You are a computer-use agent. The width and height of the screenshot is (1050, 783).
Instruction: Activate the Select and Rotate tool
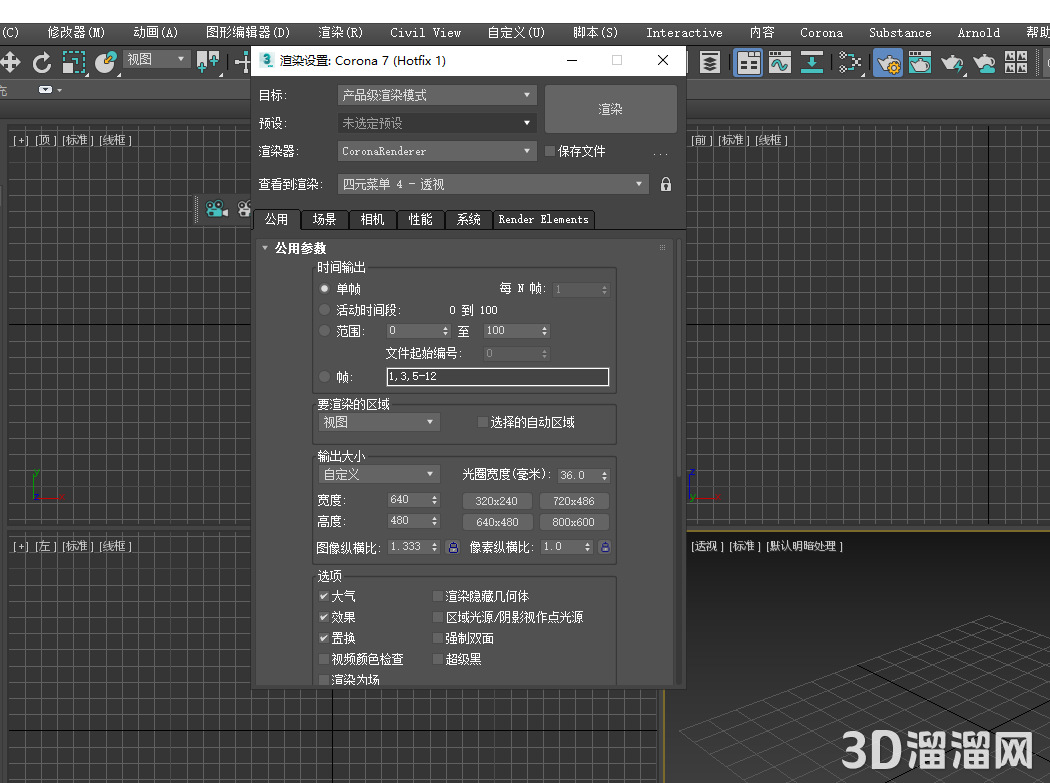pyautogui.click(x=42, y=63)
